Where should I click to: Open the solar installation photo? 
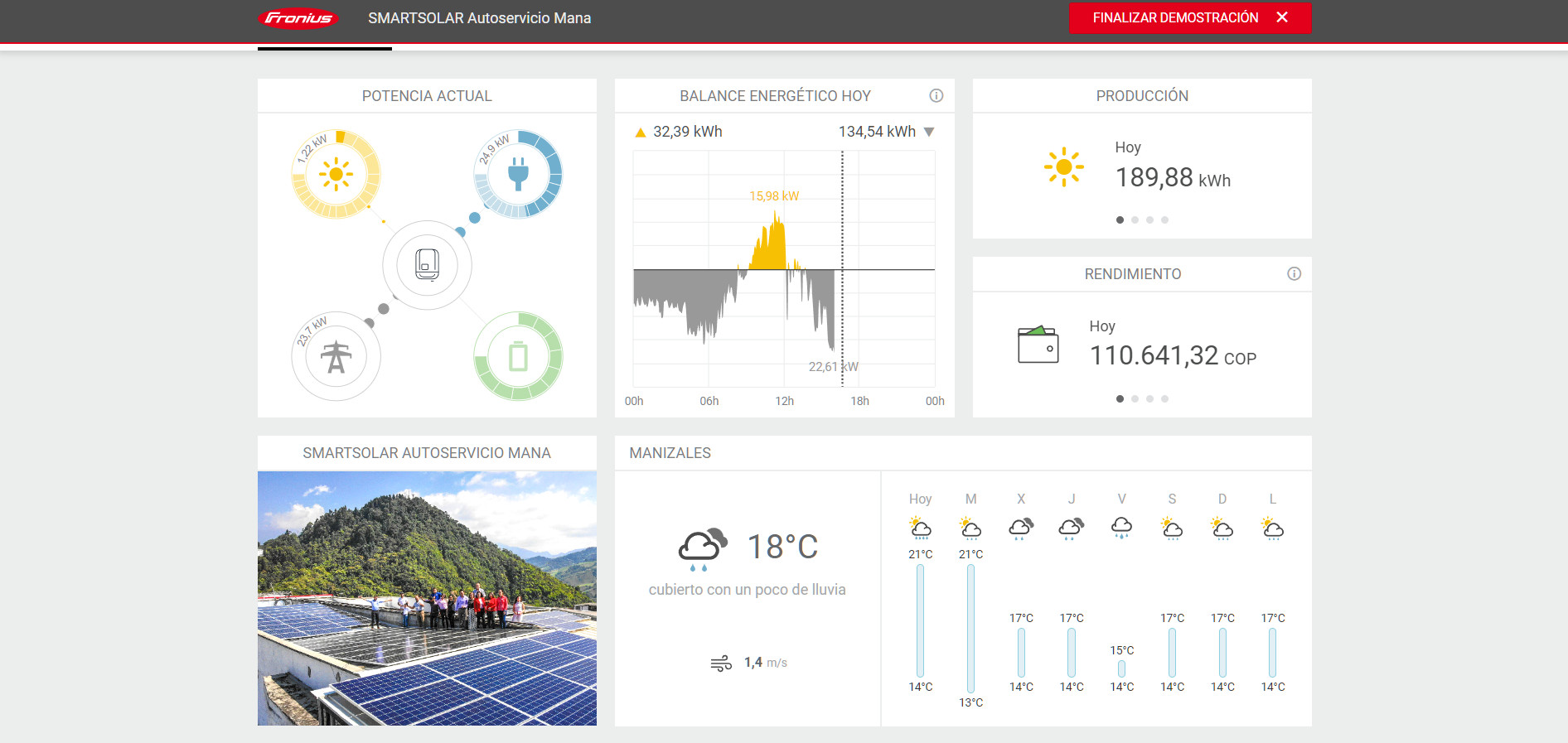(x=427, y=598)
